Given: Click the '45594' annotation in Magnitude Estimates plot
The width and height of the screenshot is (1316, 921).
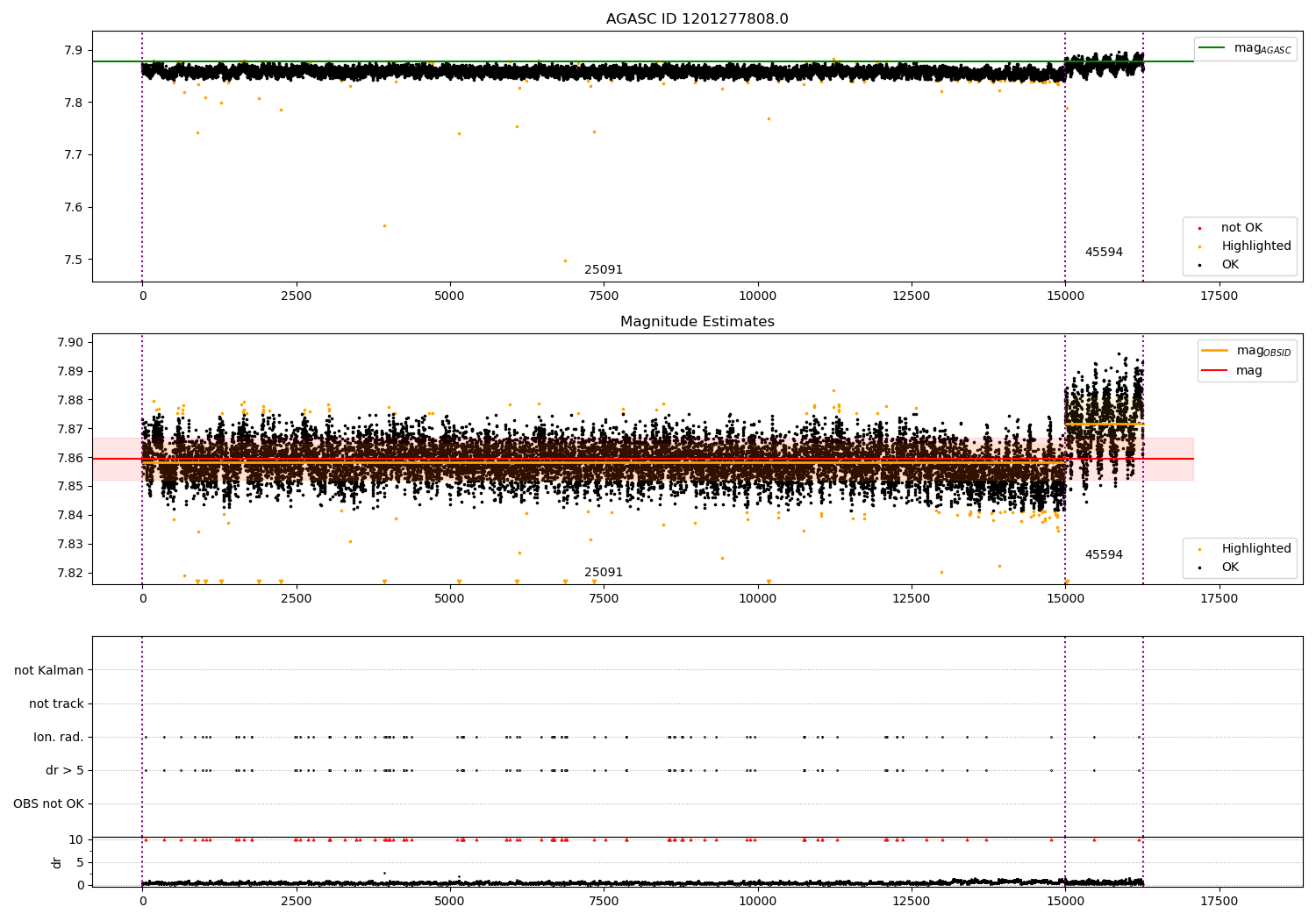Looking at the screenshot, I should (1104, 555).
